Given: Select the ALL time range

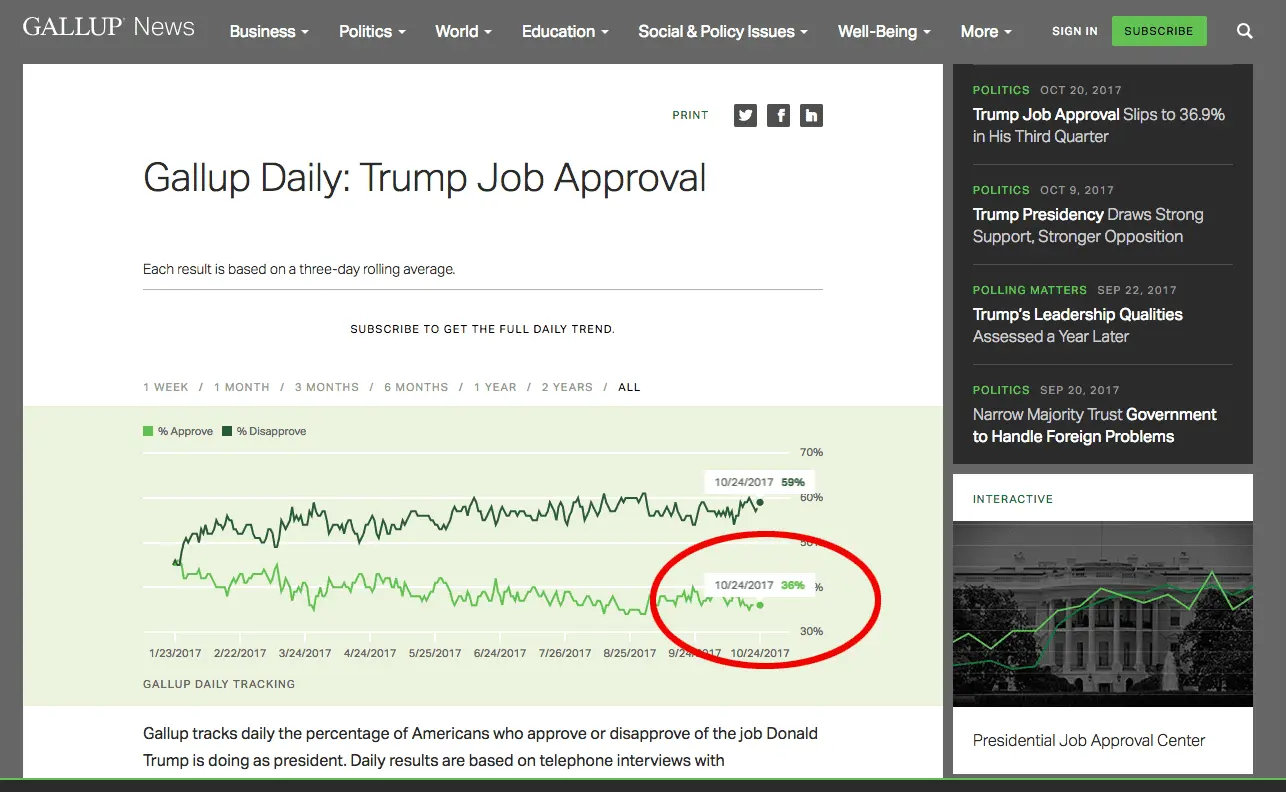Looking at the screenshot, I should click(629, 387).
